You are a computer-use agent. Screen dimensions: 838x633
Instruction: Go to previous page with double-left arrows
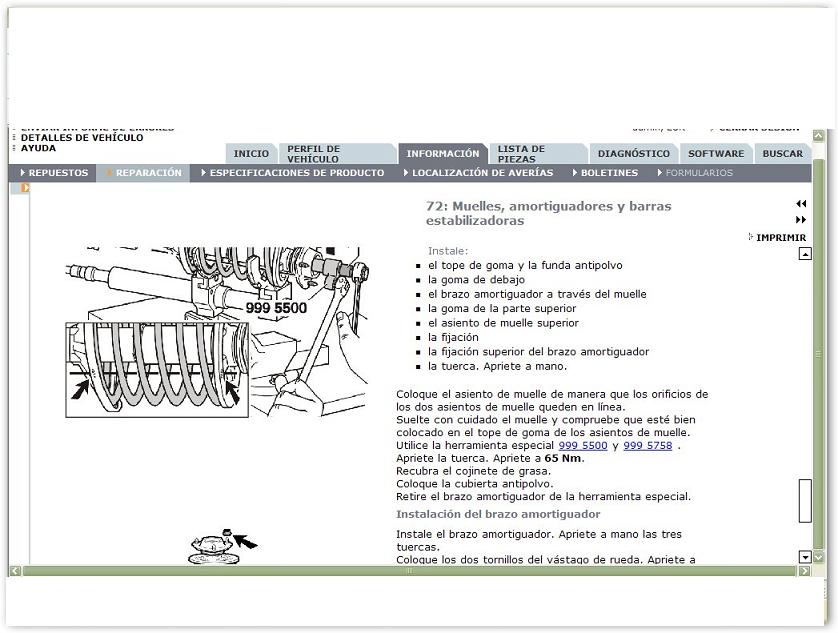pyautogui.click(x=801, y=203)
